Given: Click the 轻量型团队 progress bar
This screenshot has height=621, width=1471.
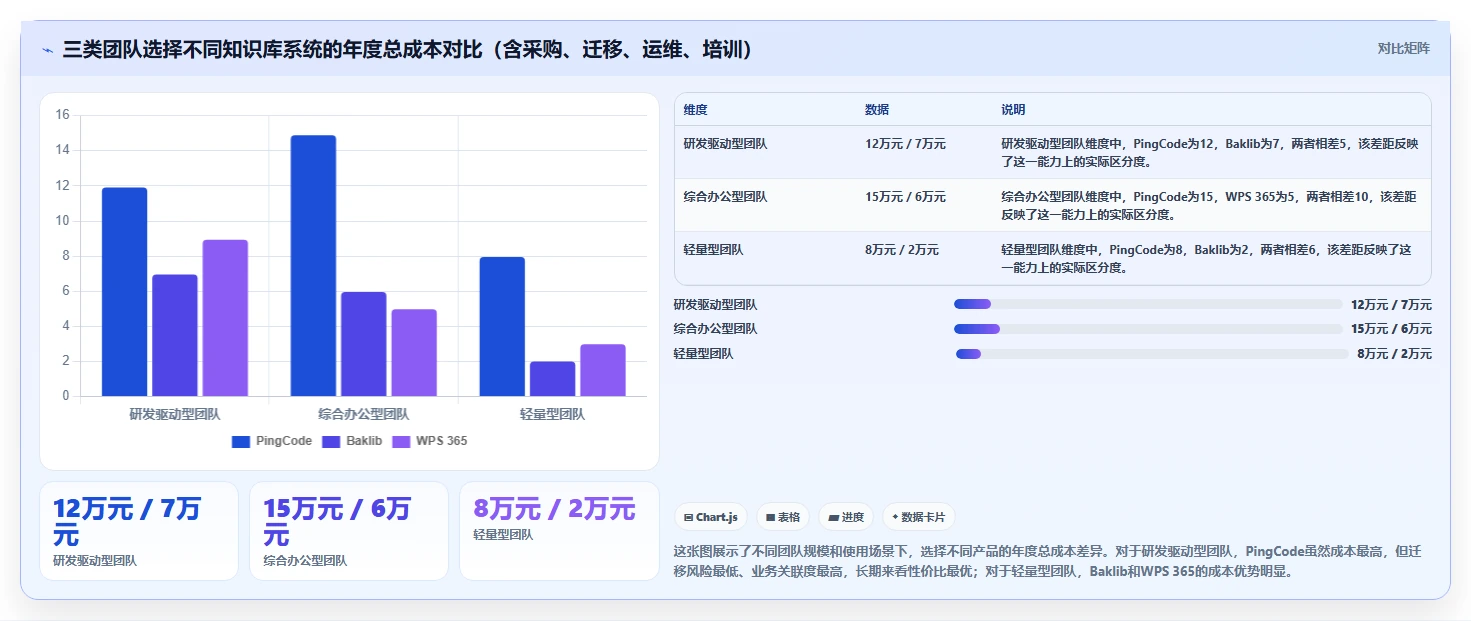Looking at the screenshot, I should [x=1152, y=354].
